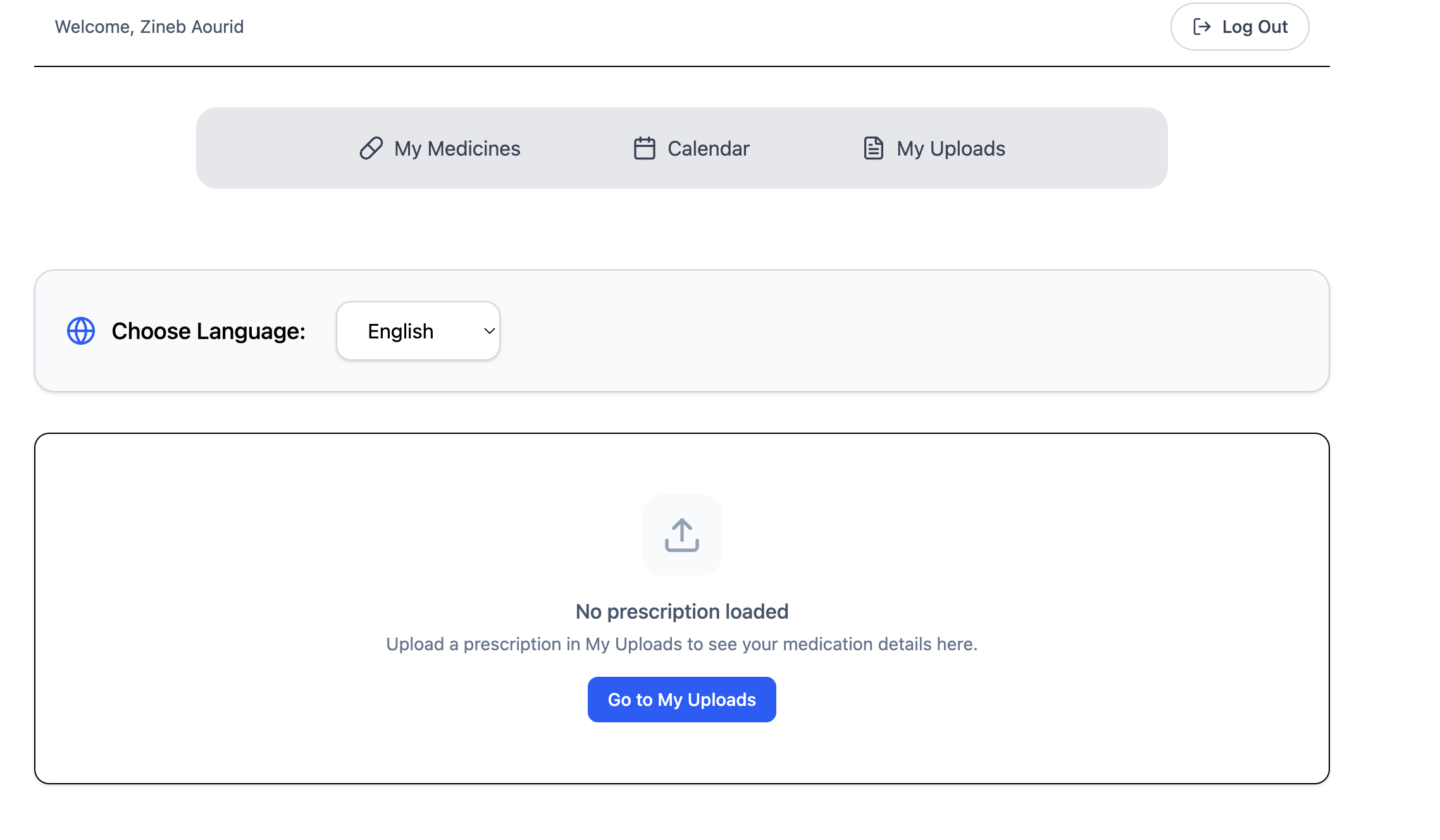Switch to the My Medicines tab
The image size is (1440, 840).
457,149
